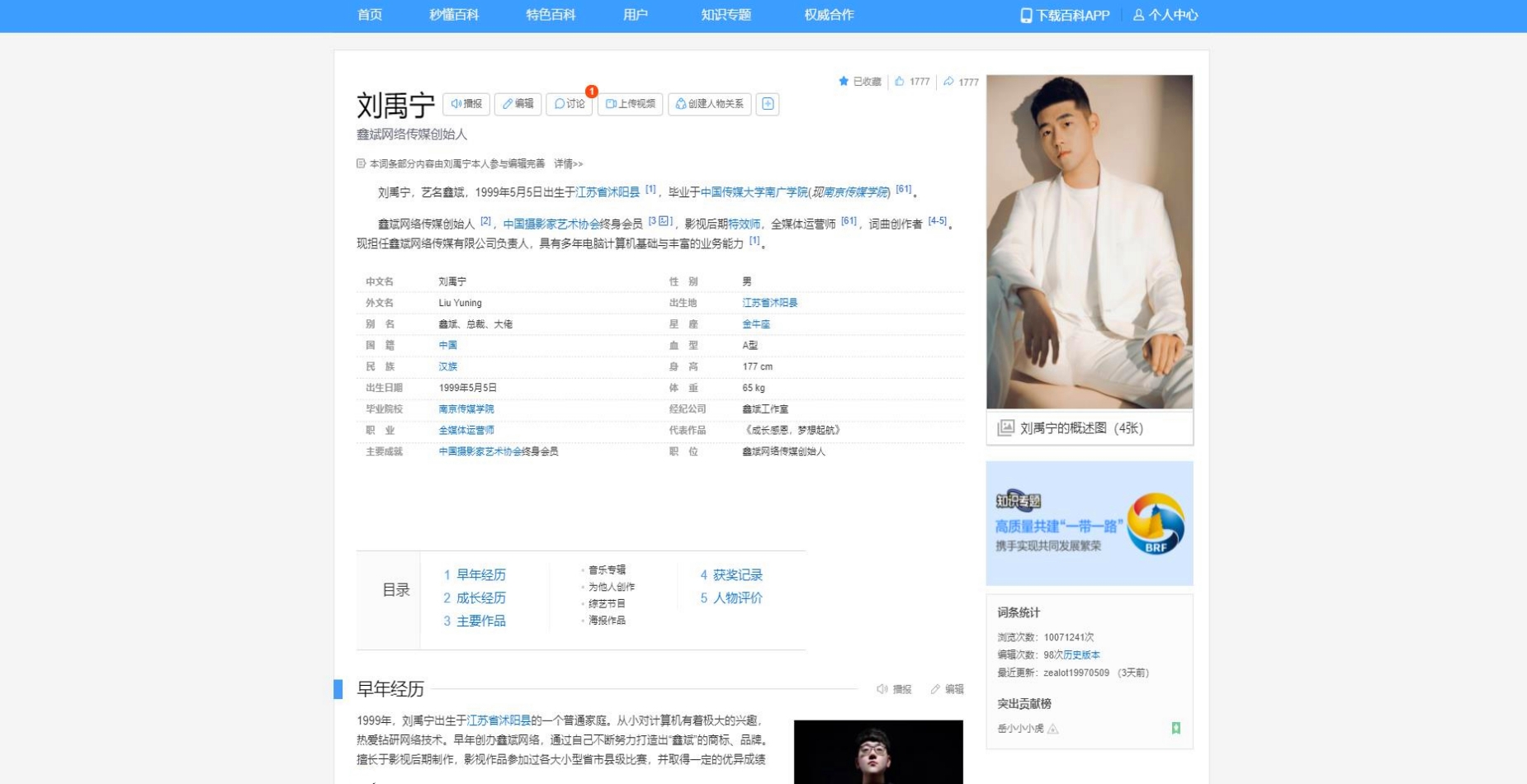This screenshot has height=784, width=1527.
Task: Toggle the 已收藏 star favorite
Action: point(859,82)
